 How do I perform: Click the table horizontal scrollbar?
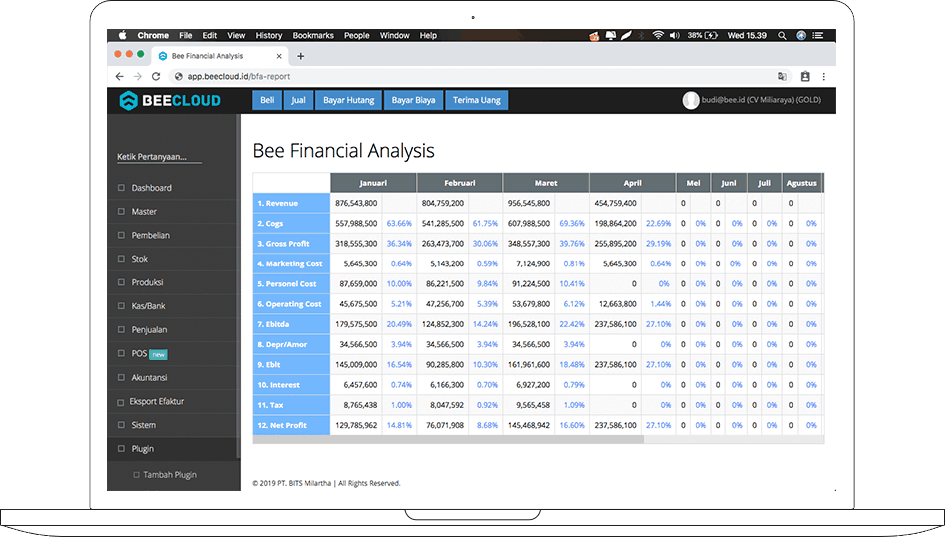(448, 439)
